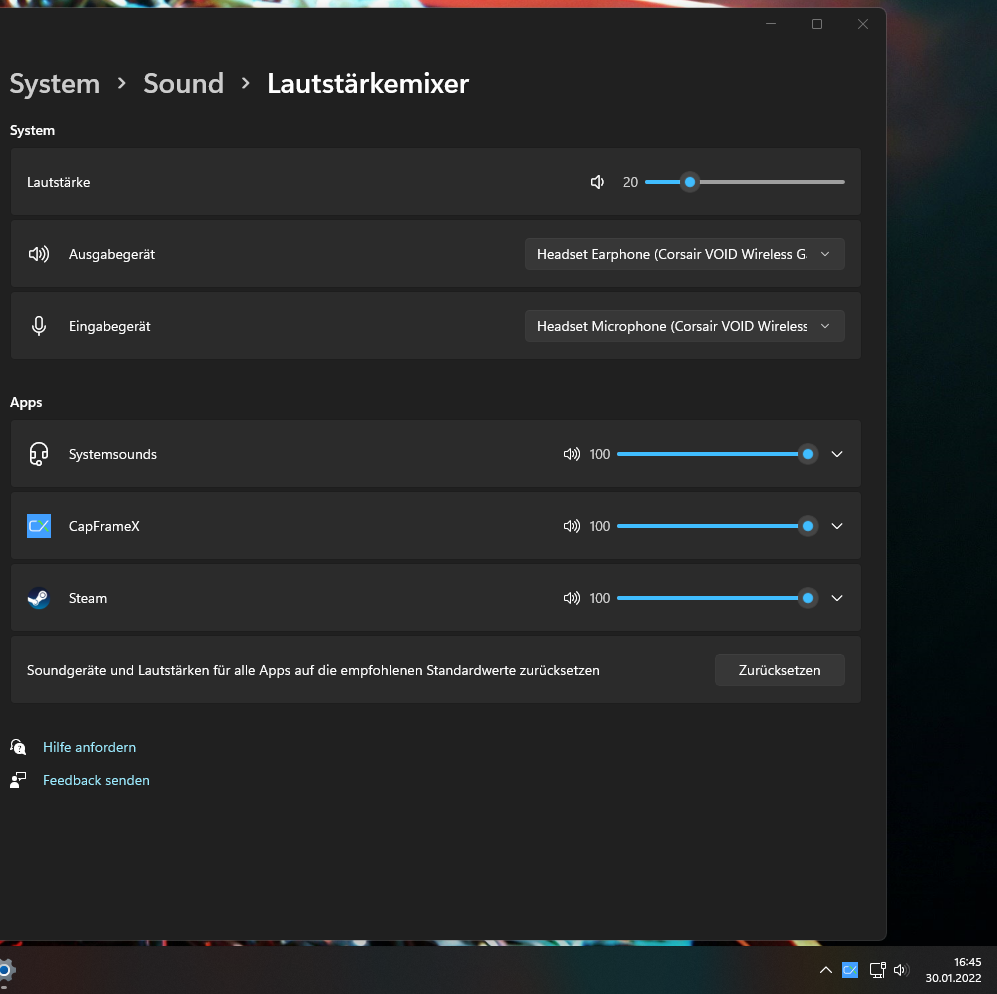The image size is (997, 994).
Task: Click the Eingabegerät microphone icon
Action: coord(39,325)
